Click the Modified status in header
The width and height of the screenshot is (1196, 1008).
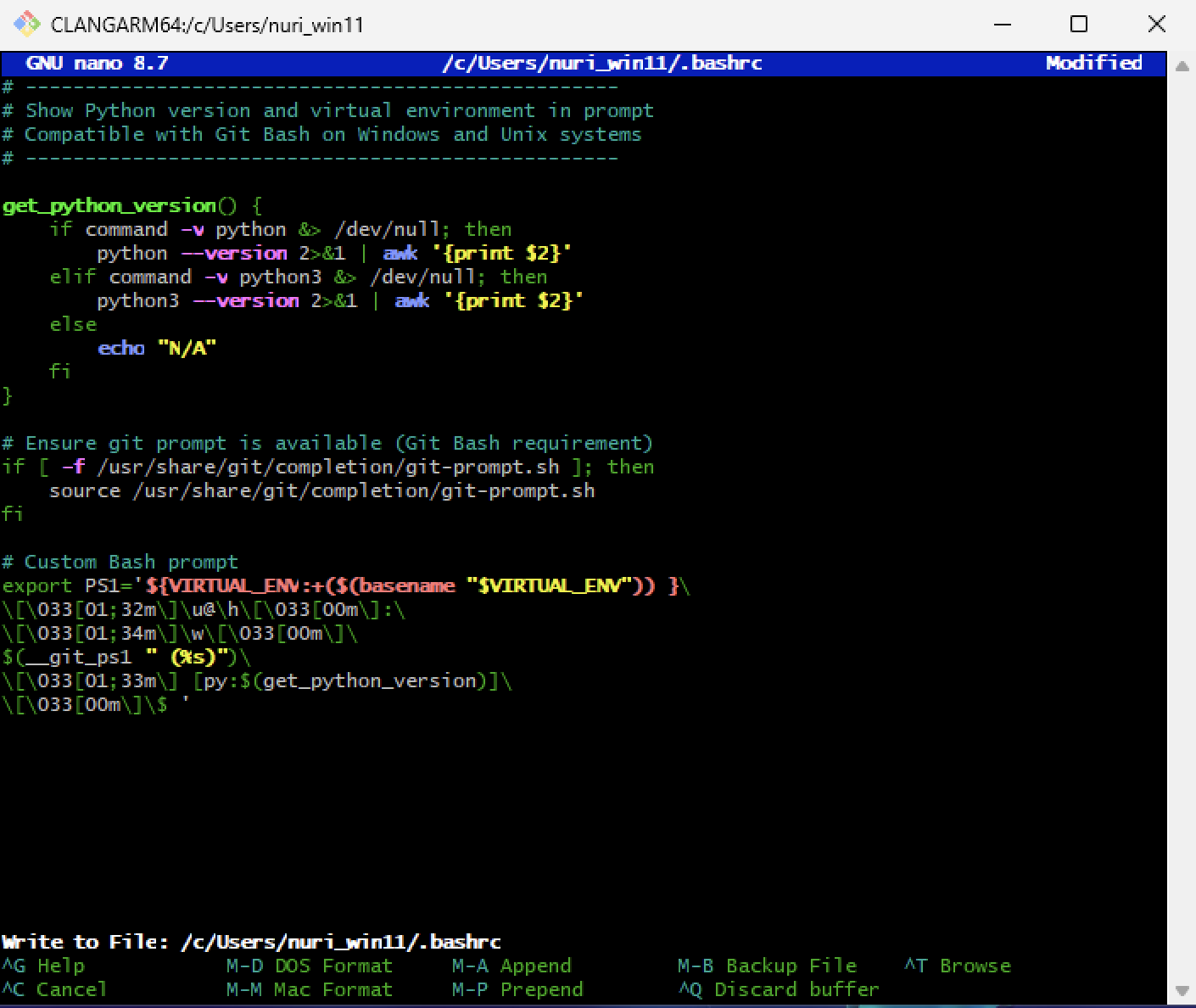pyautogui.click(x=1093, y=63)
